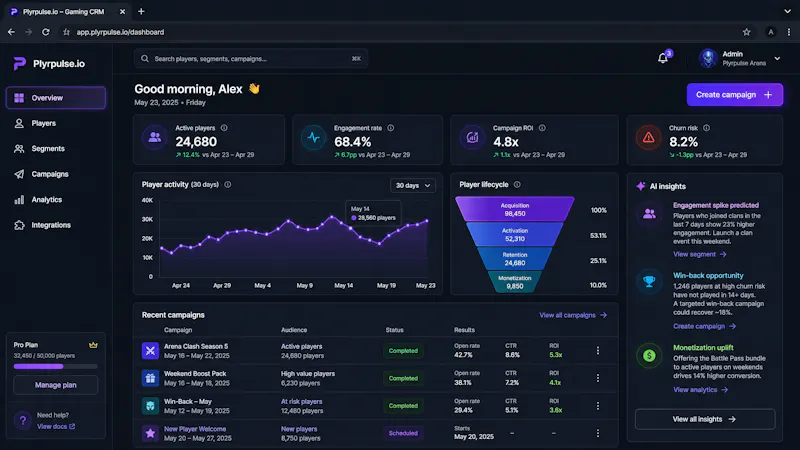Click the Active players info icon

coord(224,128)
